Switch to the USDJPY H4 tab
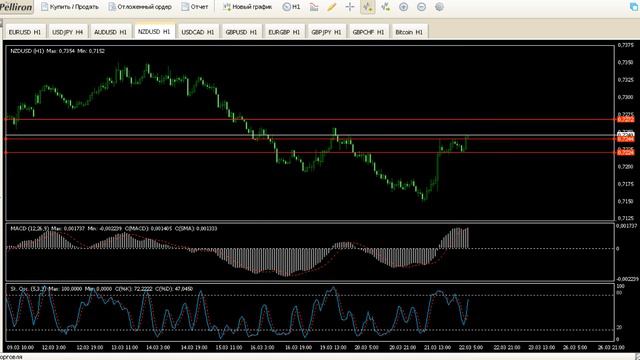The width and height of the screenshot is (640, 360). (68, 32)
